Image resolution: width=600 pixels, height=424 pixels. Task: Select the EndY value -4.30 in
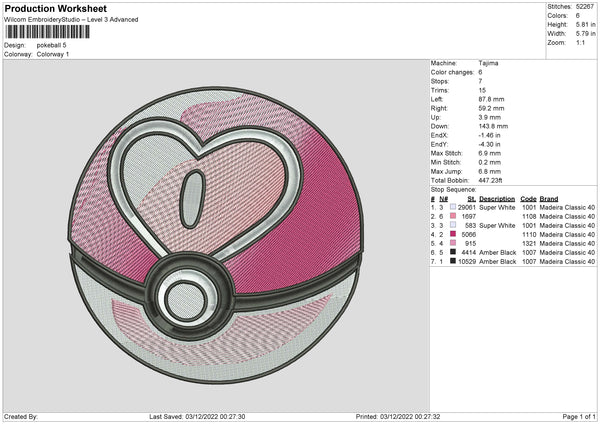coord(489,144)
